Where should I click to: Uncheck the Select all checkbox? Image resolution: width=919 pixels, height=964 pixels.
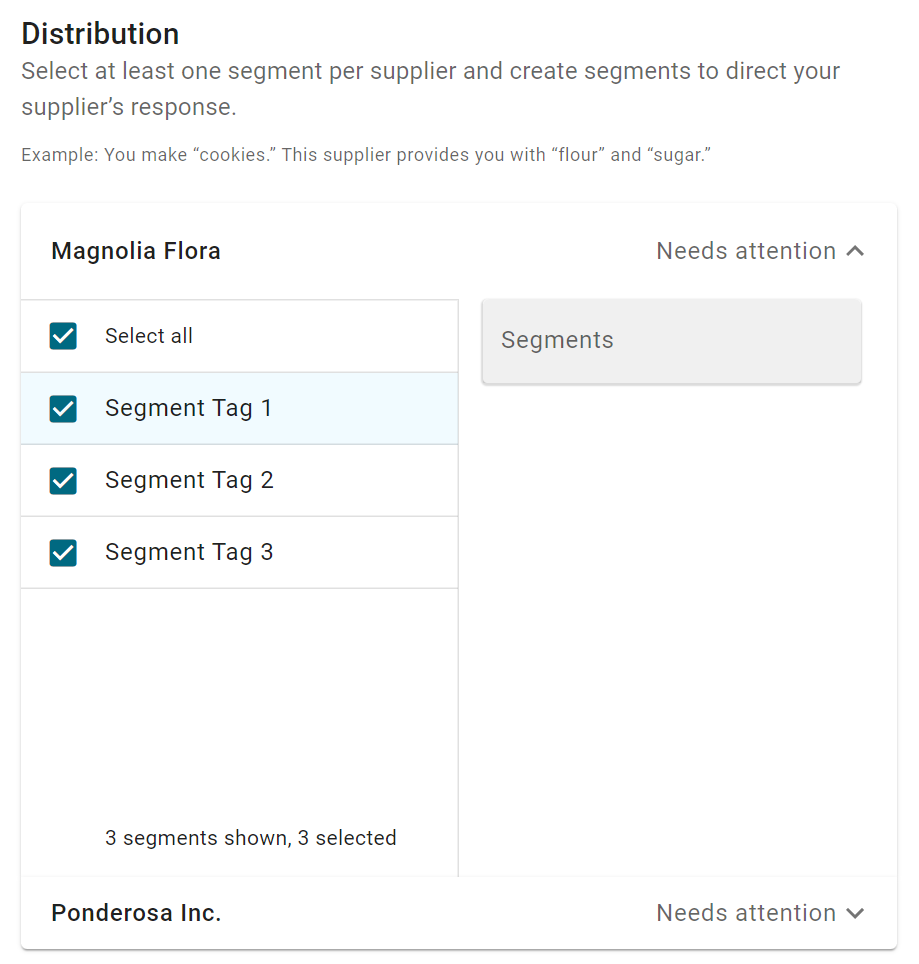(x=63, y=336)
